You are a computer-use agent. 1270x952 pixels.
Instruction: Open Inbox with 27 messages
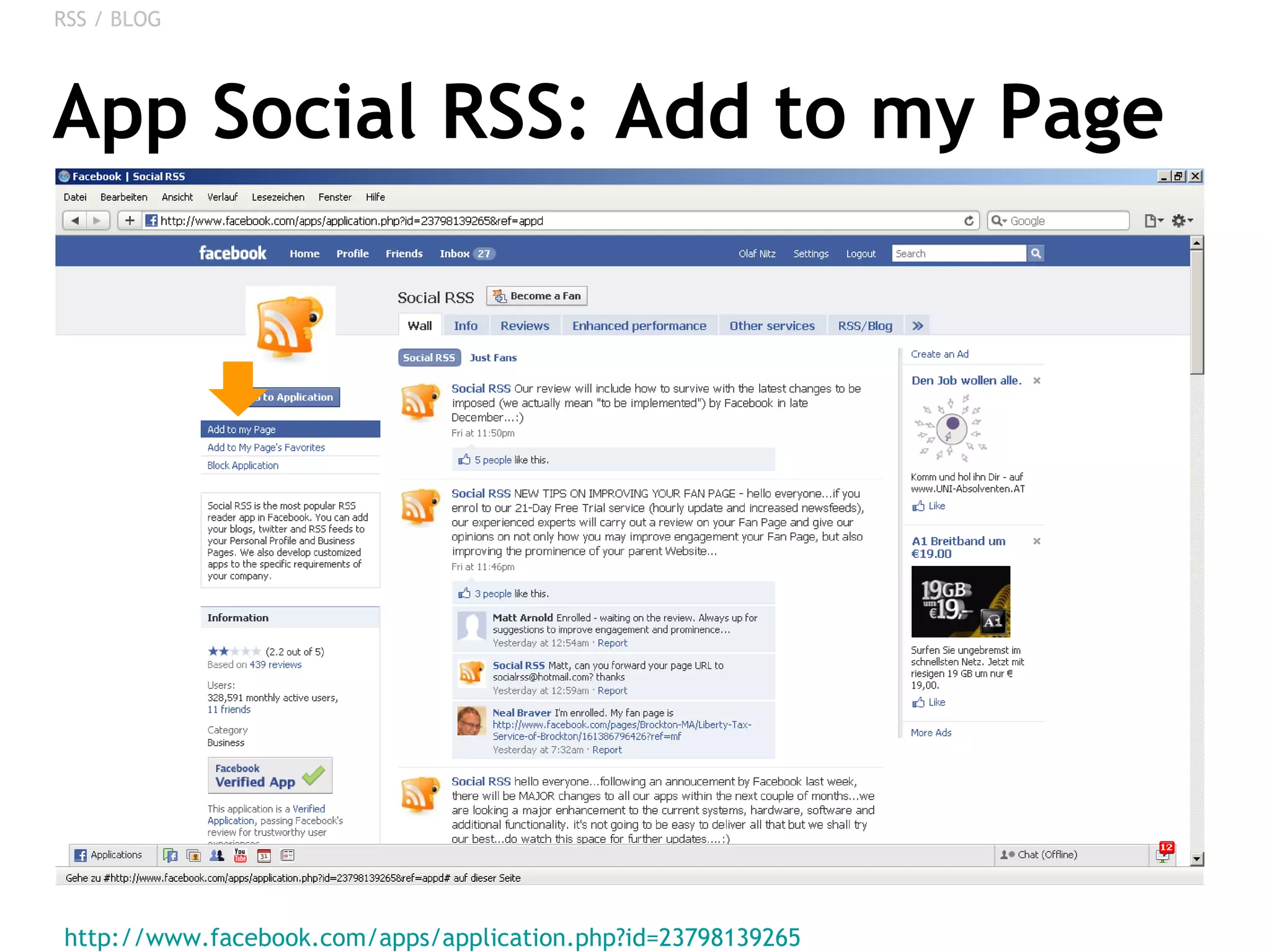[468, 253]
